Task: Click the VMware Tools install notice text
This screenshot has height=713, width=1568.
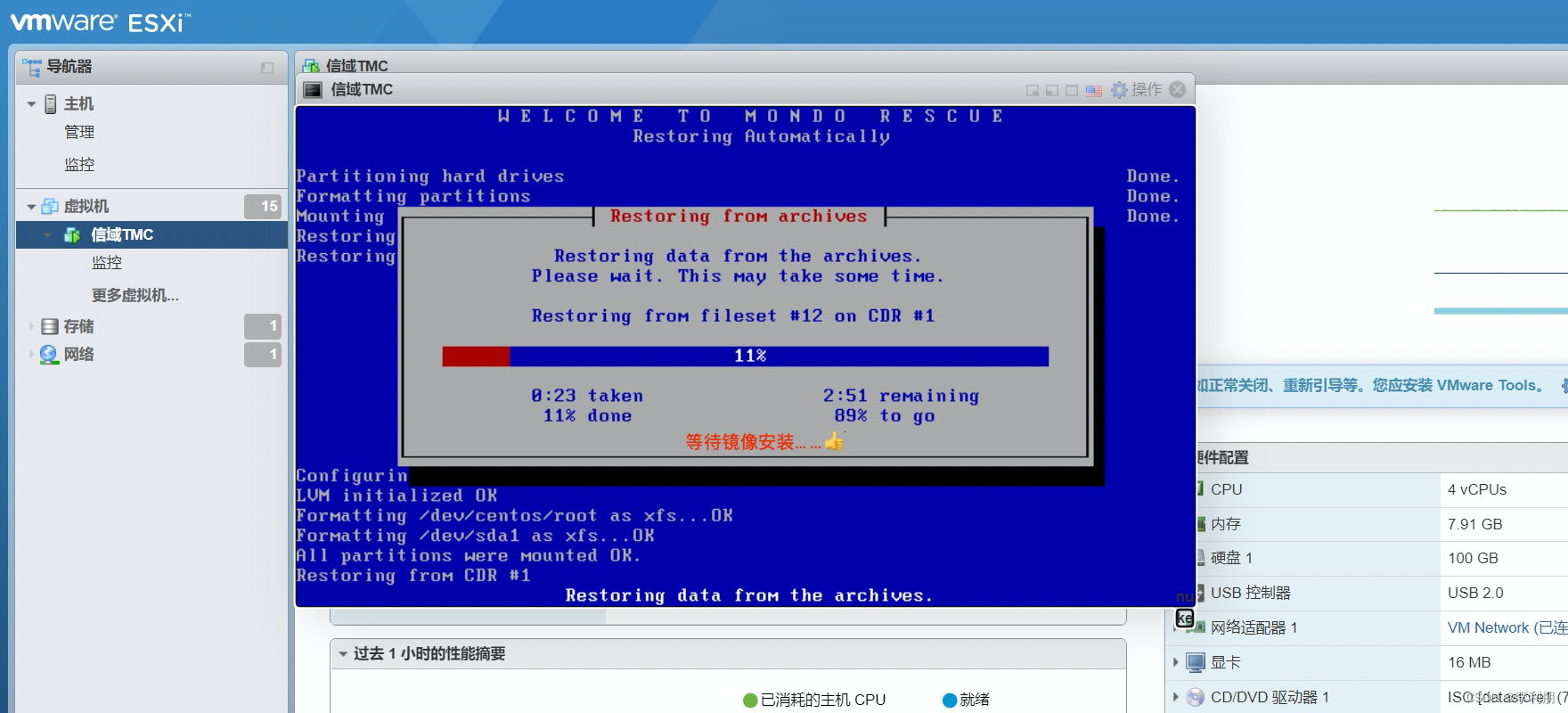Action: click(x=1372, y=385)
